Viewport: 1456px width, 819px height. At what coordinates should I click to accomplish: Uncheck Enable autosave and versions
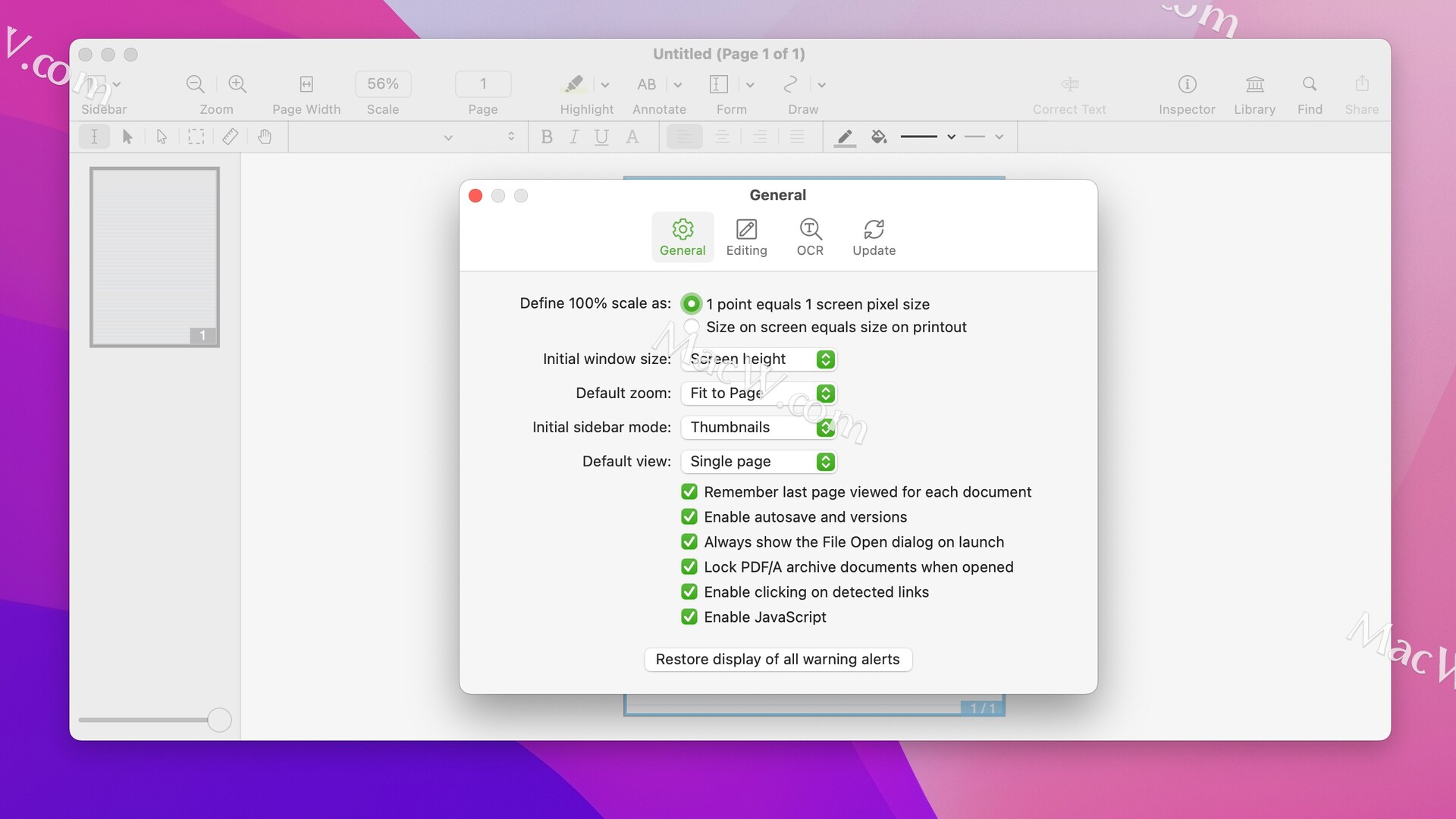[x=689, y=516]
